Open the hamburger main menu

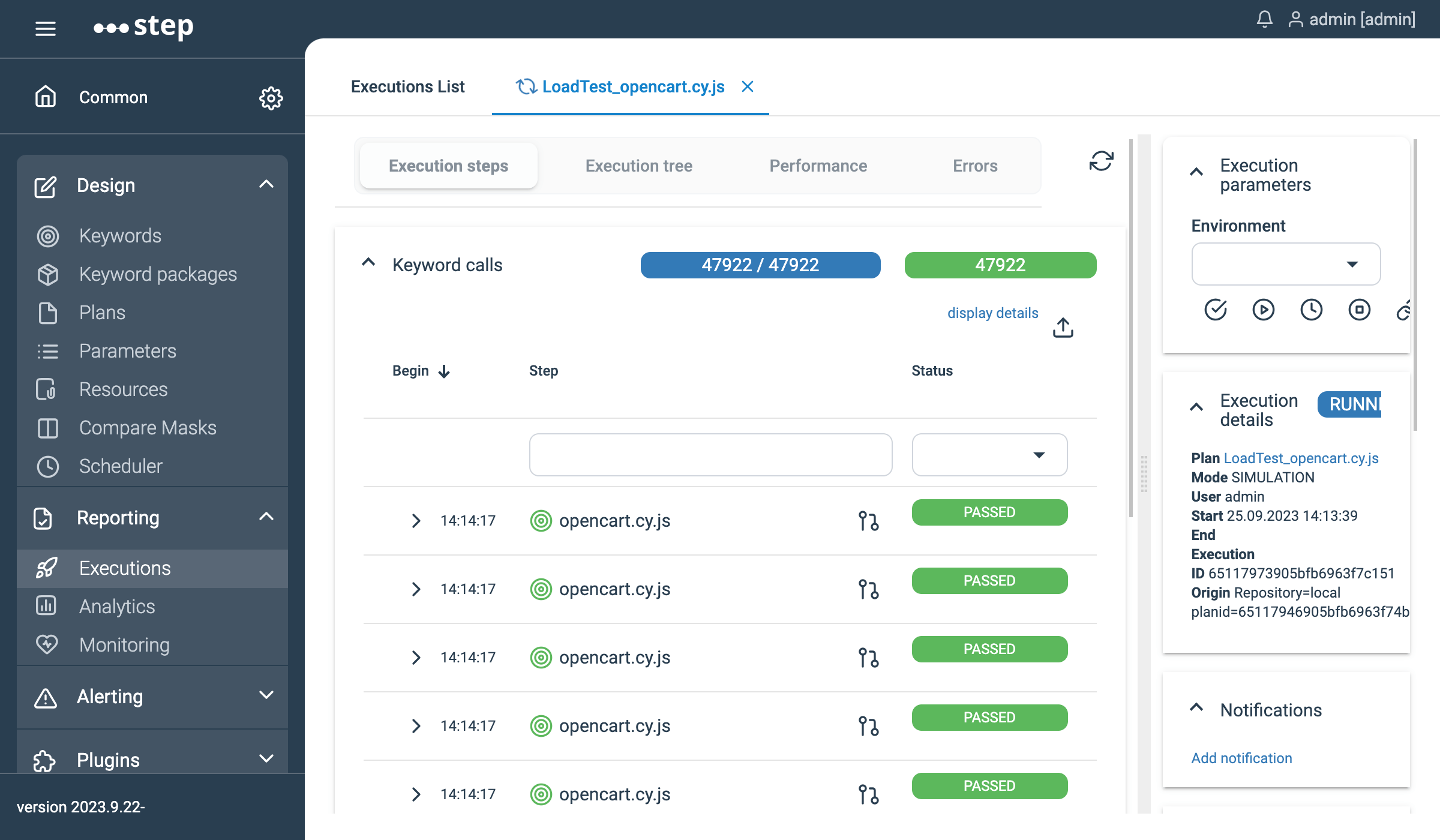pos(46,28)
